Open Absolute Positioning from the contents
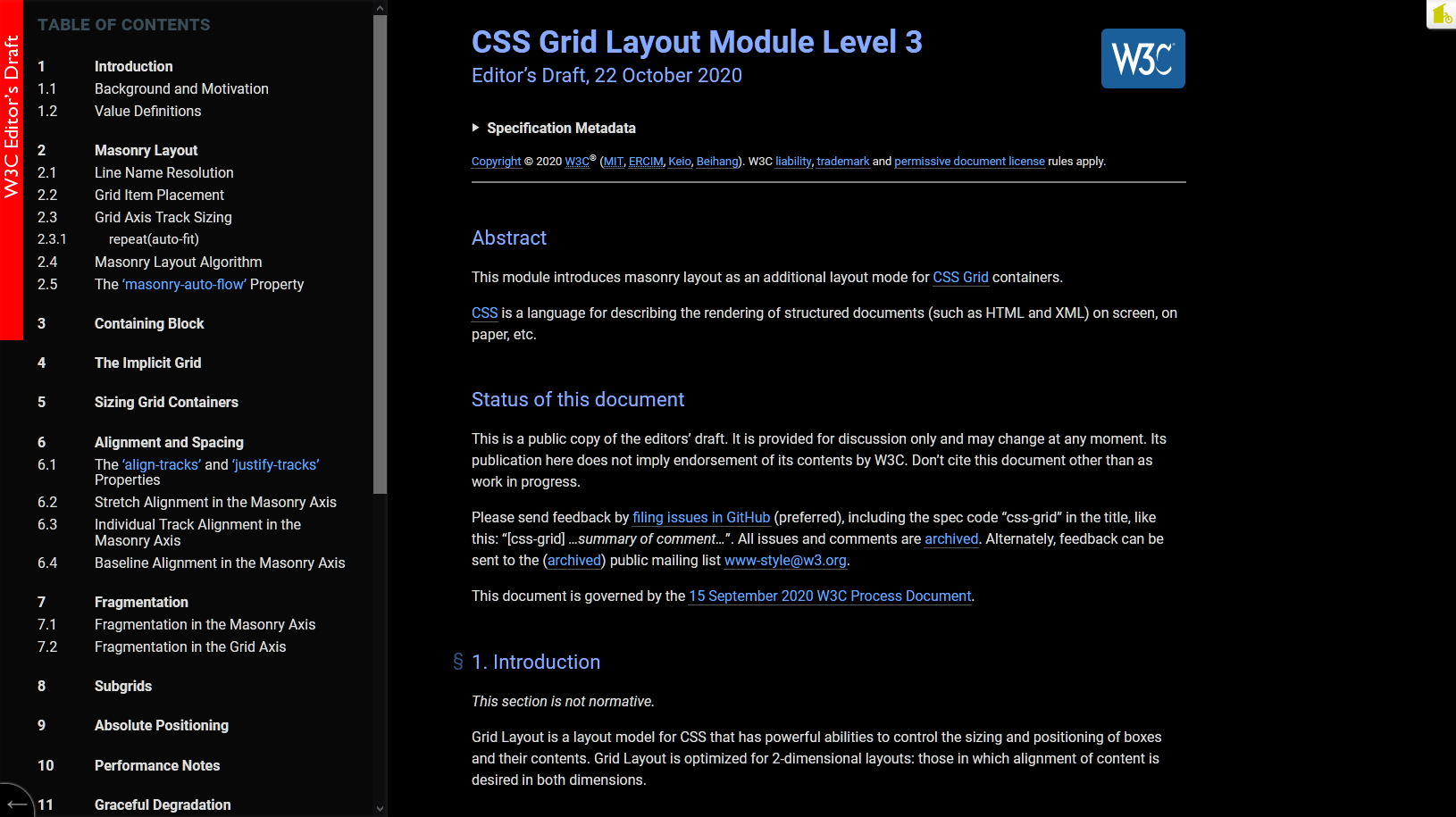Image resolution: width=1456 pixels, height=817 pixels. (161, 725)
